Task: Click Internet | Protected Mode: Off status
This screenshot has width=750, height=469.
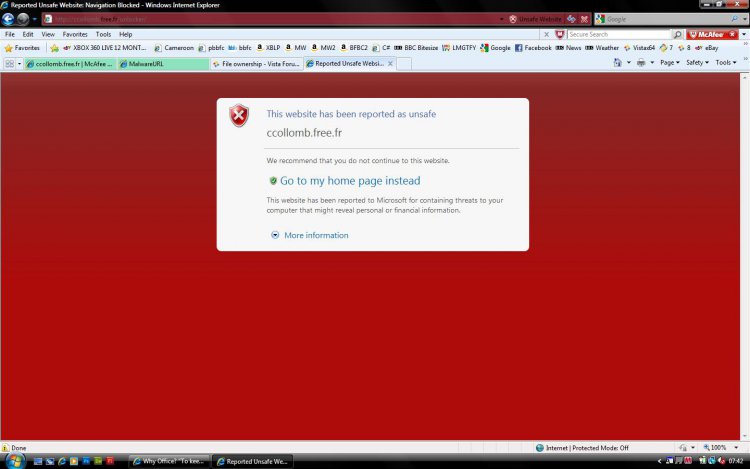Action: [582, 447]
